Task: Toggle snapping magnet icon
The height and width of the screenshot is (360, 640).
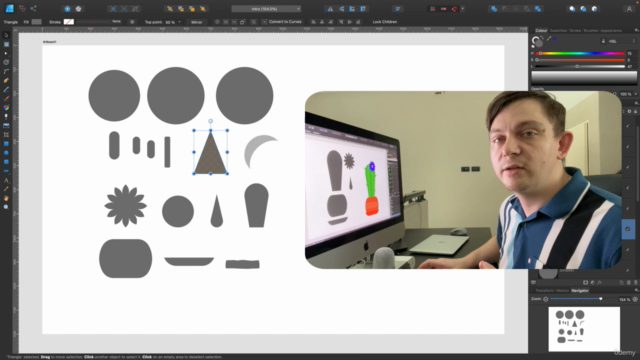Action: click(454, 9)
